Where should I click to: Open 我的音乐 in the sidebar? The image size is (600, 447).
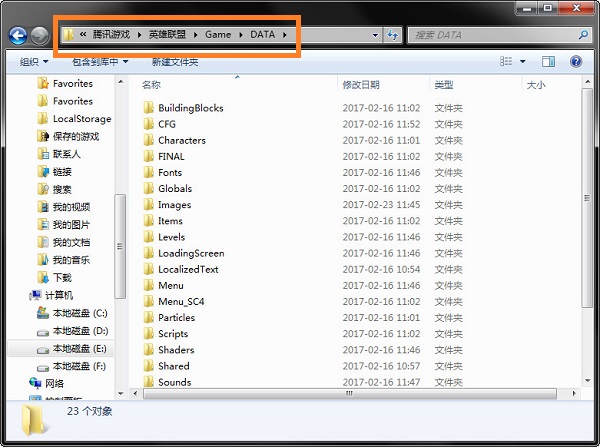[x=71, y=260]
